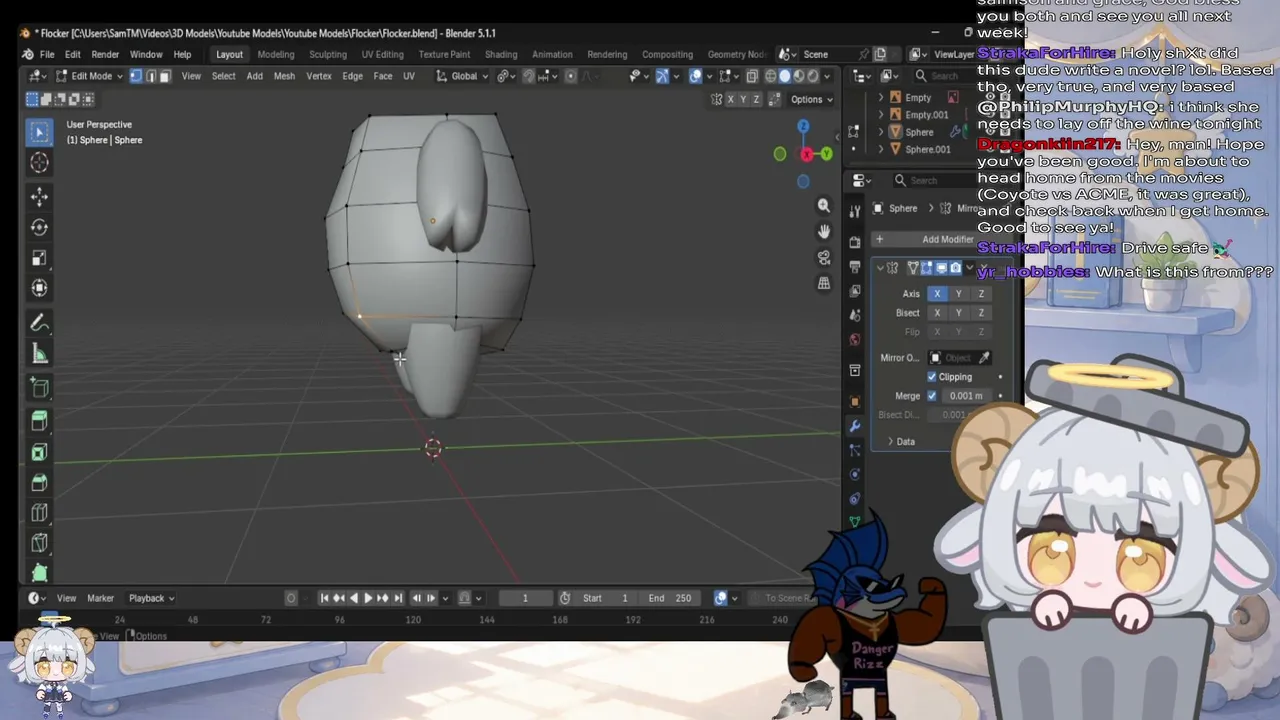
Task: Toggle proportional editing in header
Action: coord(571,76)
